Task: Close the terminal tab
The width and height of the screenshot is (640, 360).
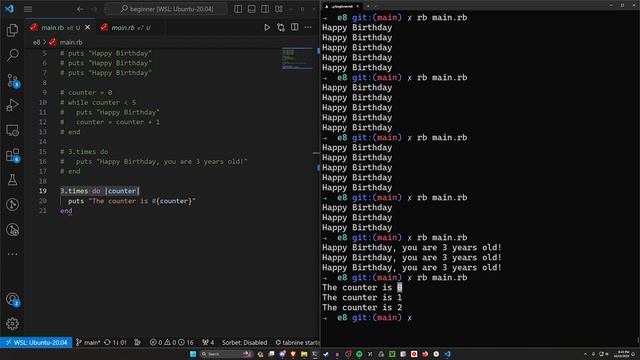Action: click(358, 6)
